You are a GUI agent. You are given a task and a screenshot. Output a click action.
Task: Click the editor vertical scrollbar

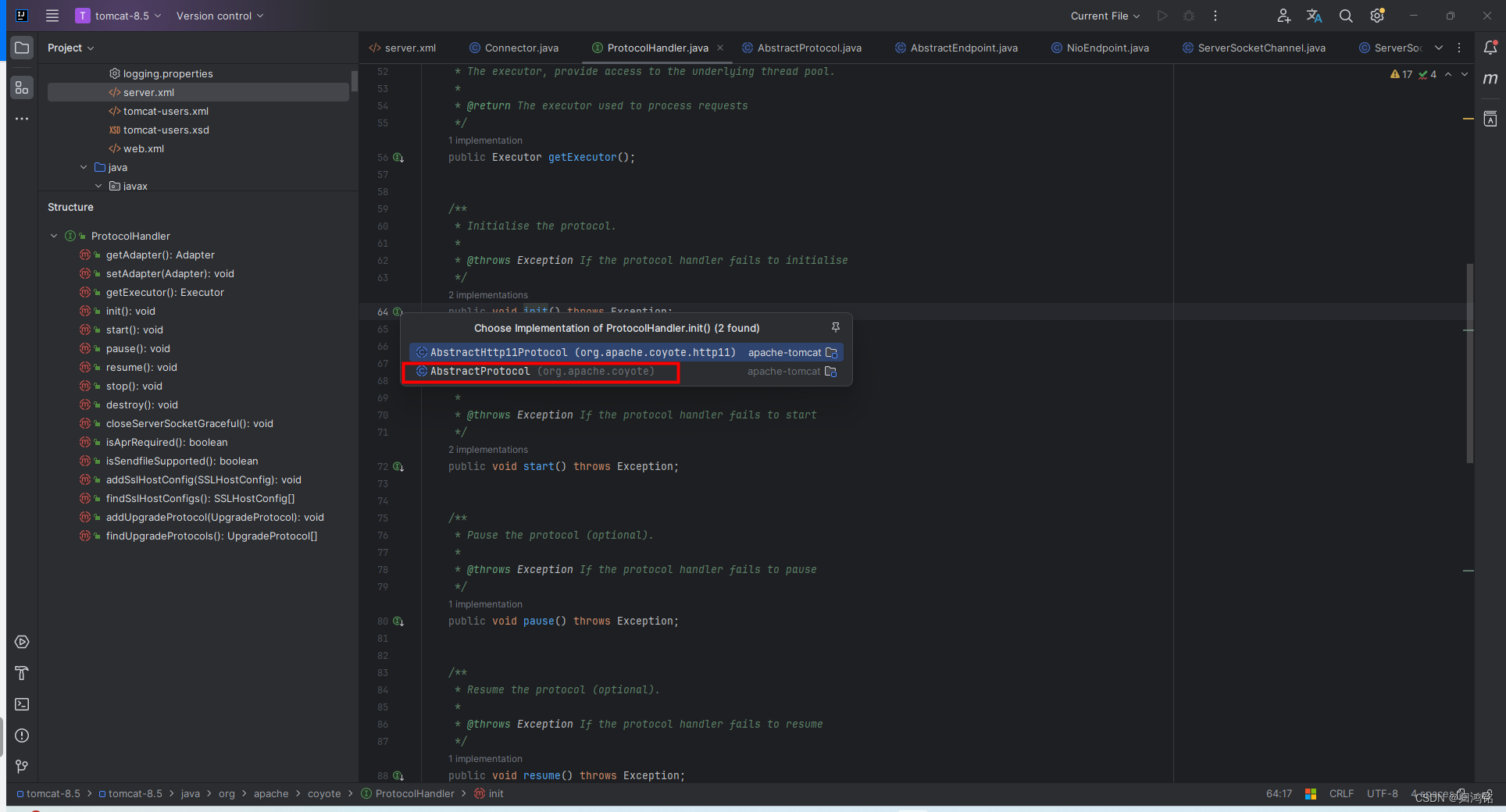[x=1469, y=363]
